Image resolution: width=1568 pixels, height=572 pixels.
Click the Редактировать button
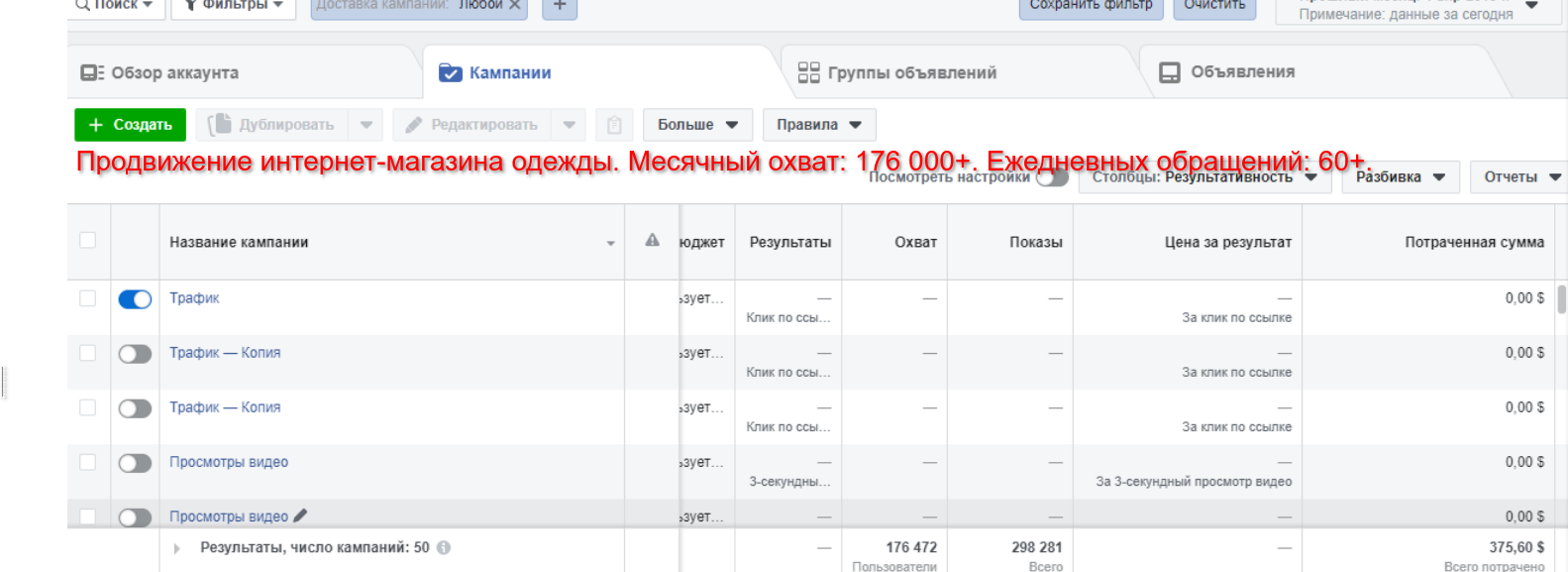point(471,125)
